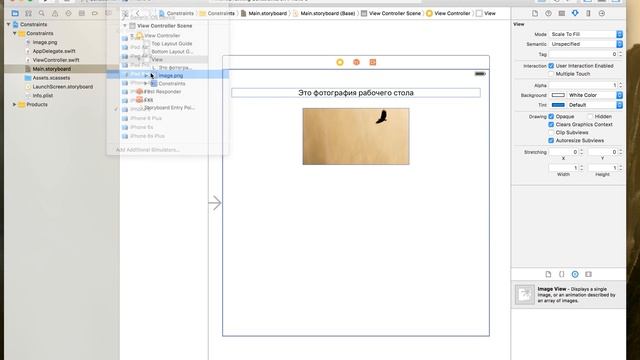Click the Stretching Height field
640x360 pixels.
pos(603,168)
